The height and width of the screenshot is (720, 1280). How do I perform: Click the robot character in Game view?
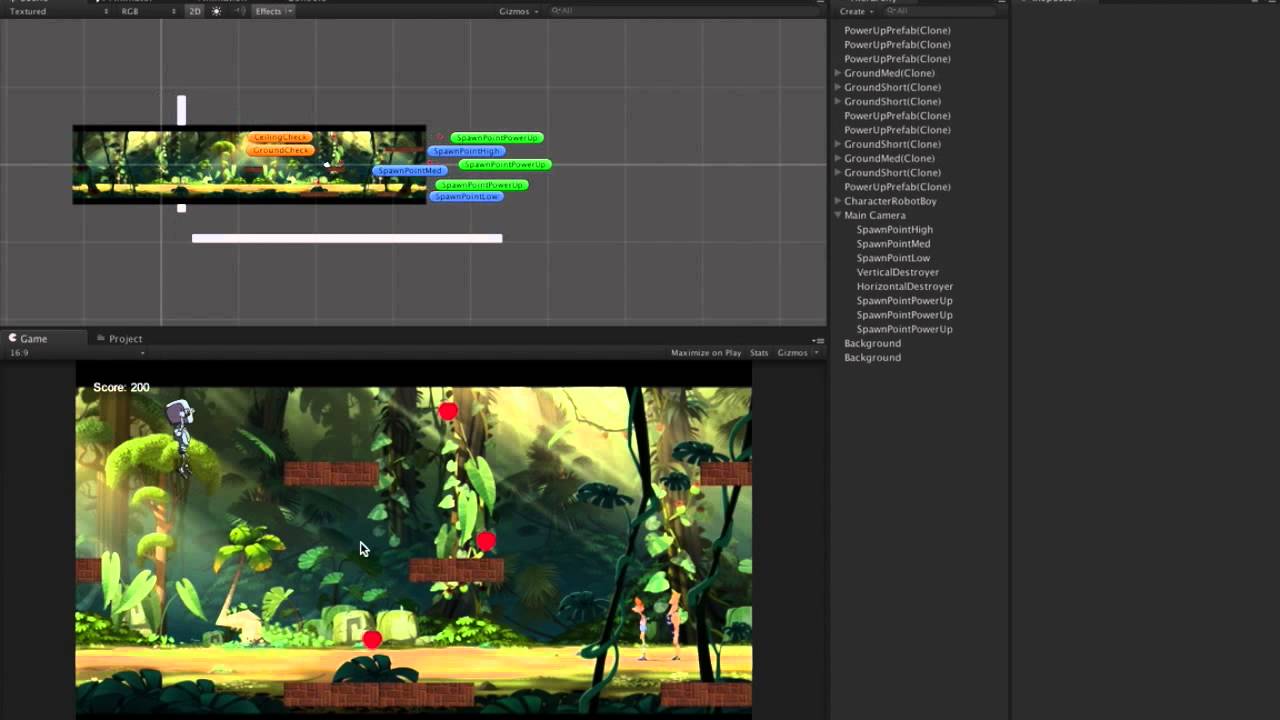tap(181, 436)
